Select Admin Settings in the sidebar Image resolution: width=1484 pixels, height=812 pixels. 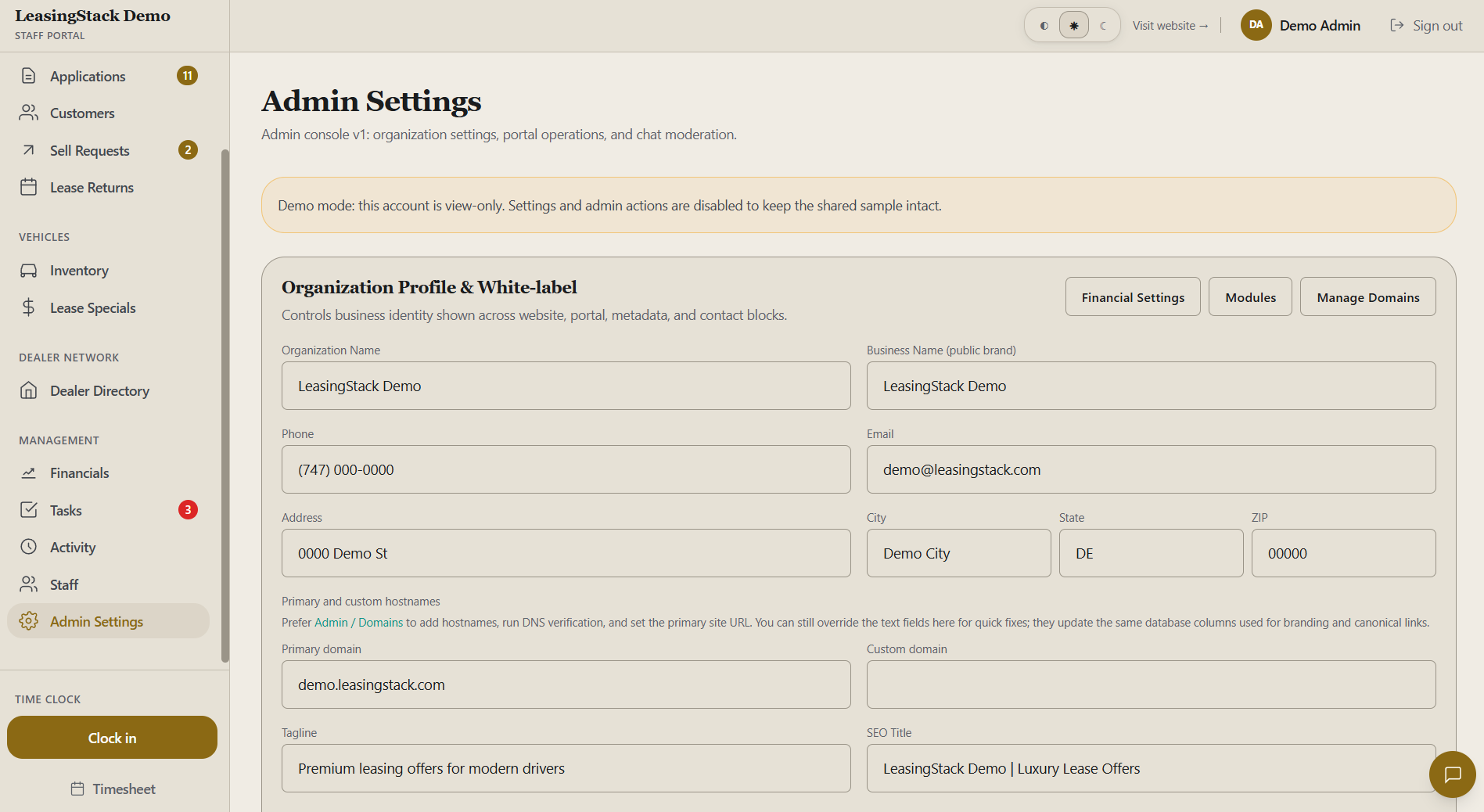108,621
